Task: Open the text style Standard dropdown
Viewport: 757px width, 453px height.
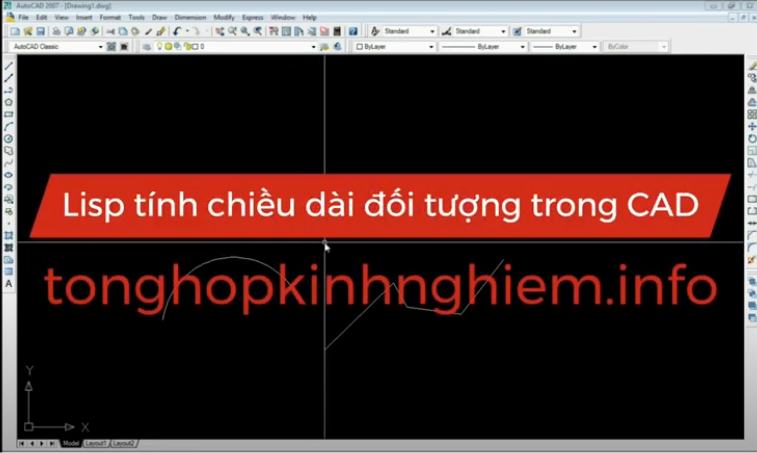Action: [x=432, y=31]
